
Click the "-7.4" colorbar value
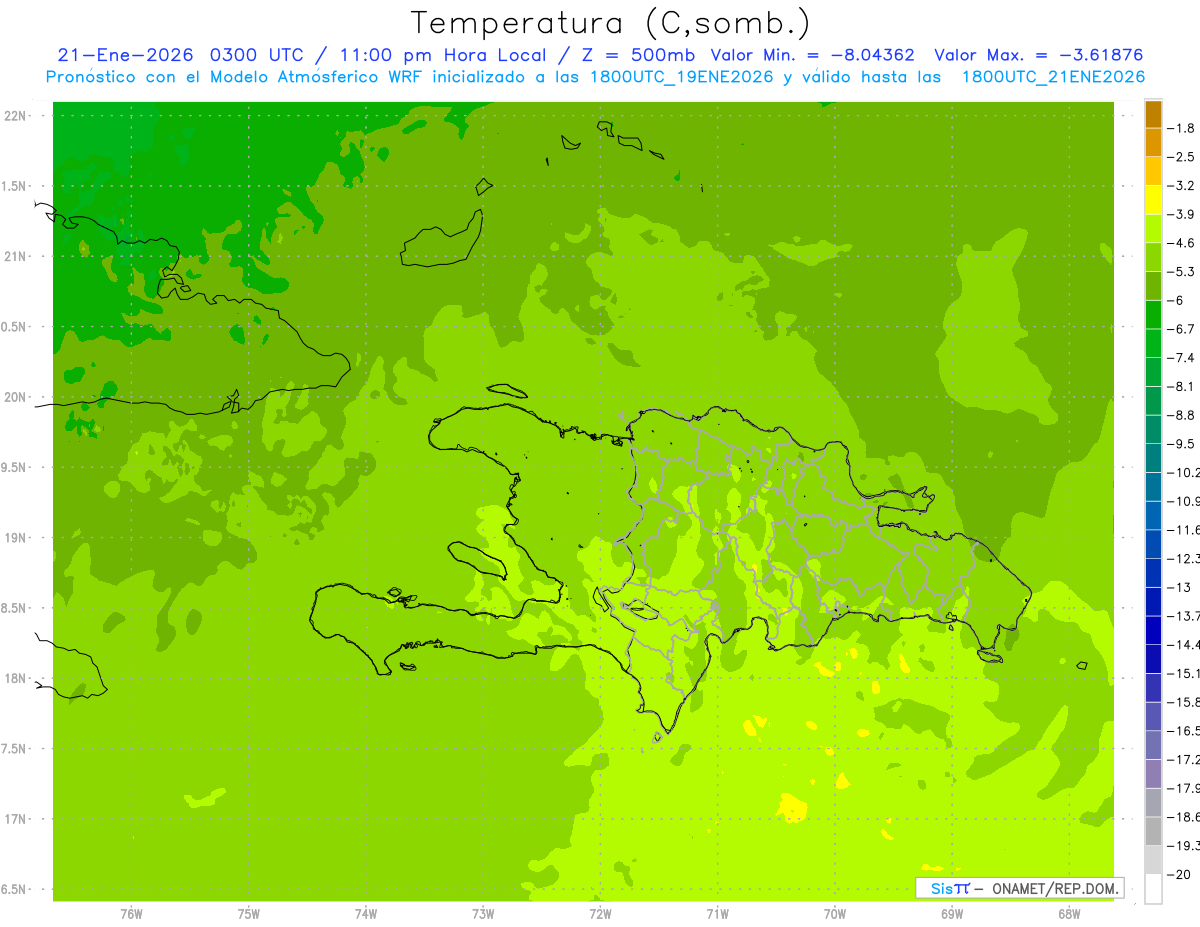(1182, 358)
